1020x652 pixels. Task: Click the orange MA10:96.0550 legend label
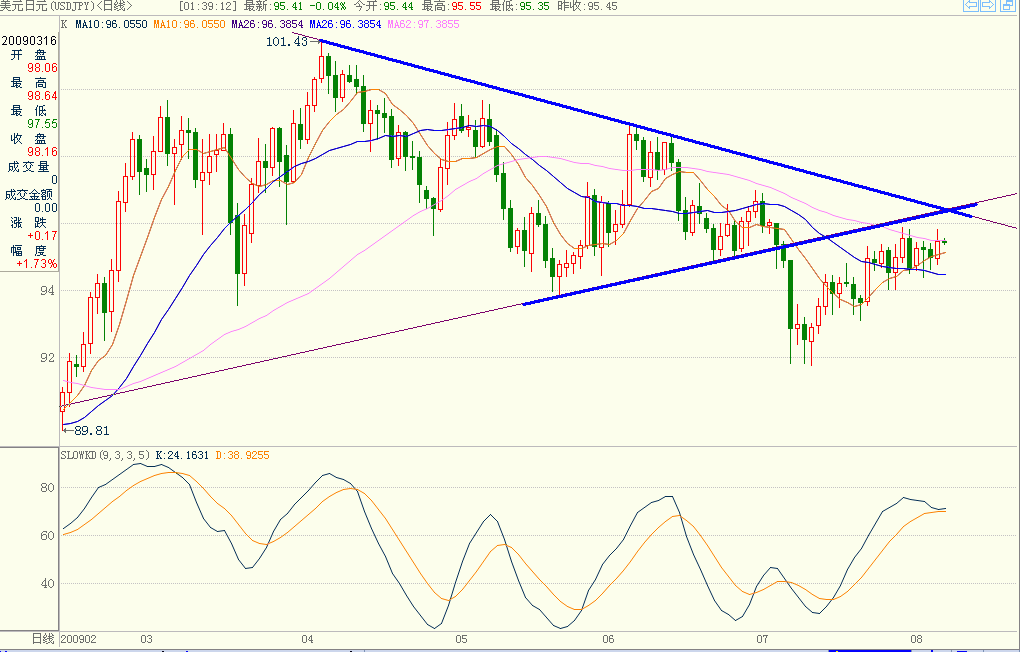(x=189, y=24)
